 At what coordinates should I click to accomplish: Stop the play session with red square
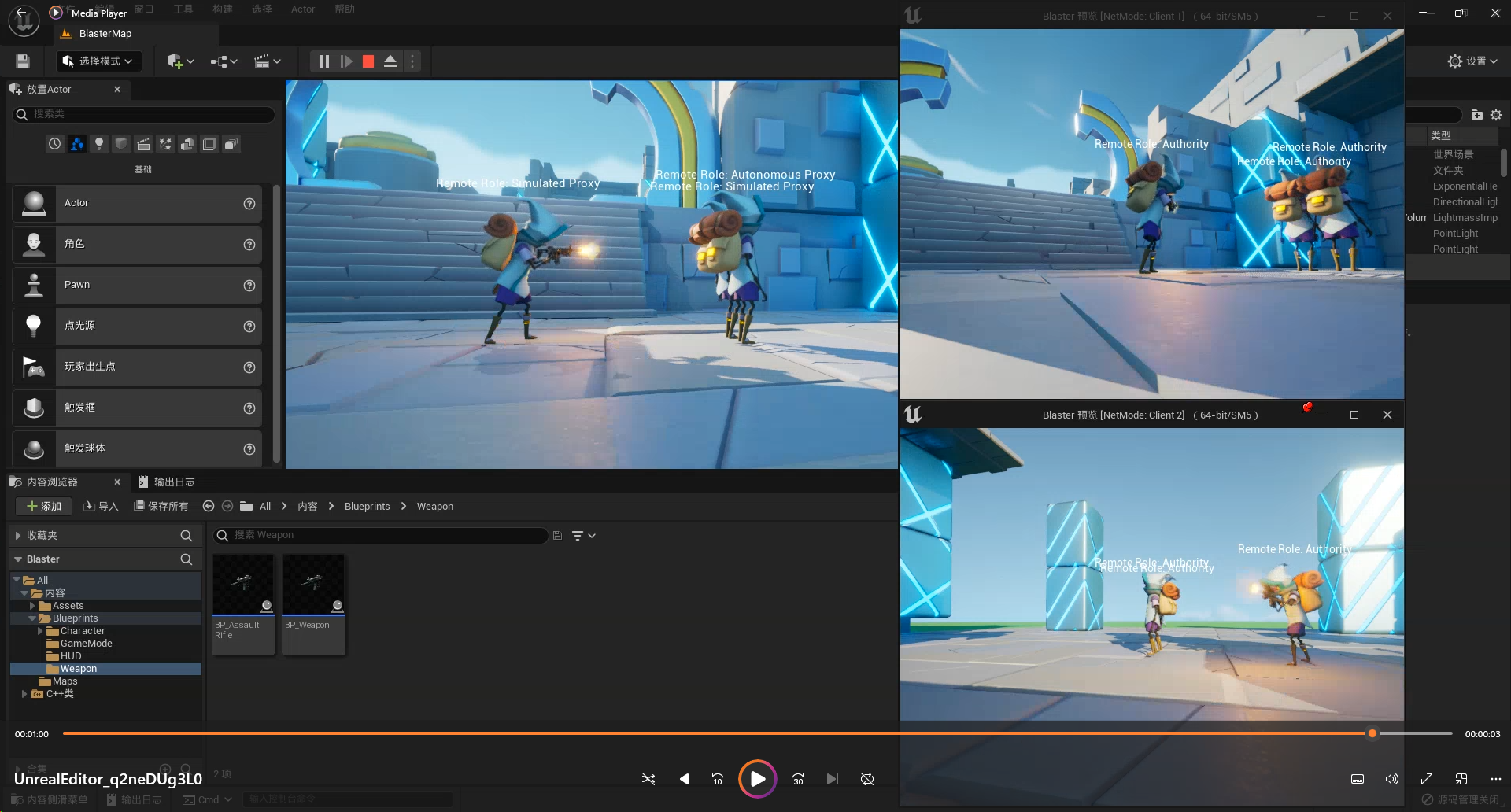[x=368, y=61]
